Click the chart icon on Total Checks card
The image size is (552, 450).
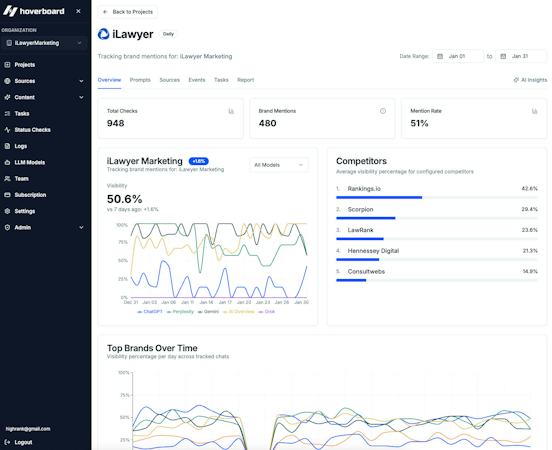(x=231, y=111)
